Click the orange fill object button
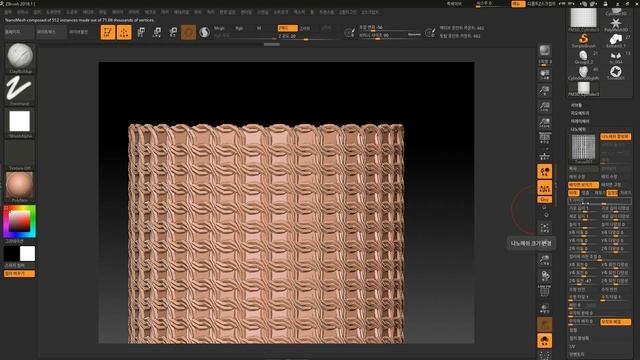Viewport: 640px width, 360px height. point(20,273)
